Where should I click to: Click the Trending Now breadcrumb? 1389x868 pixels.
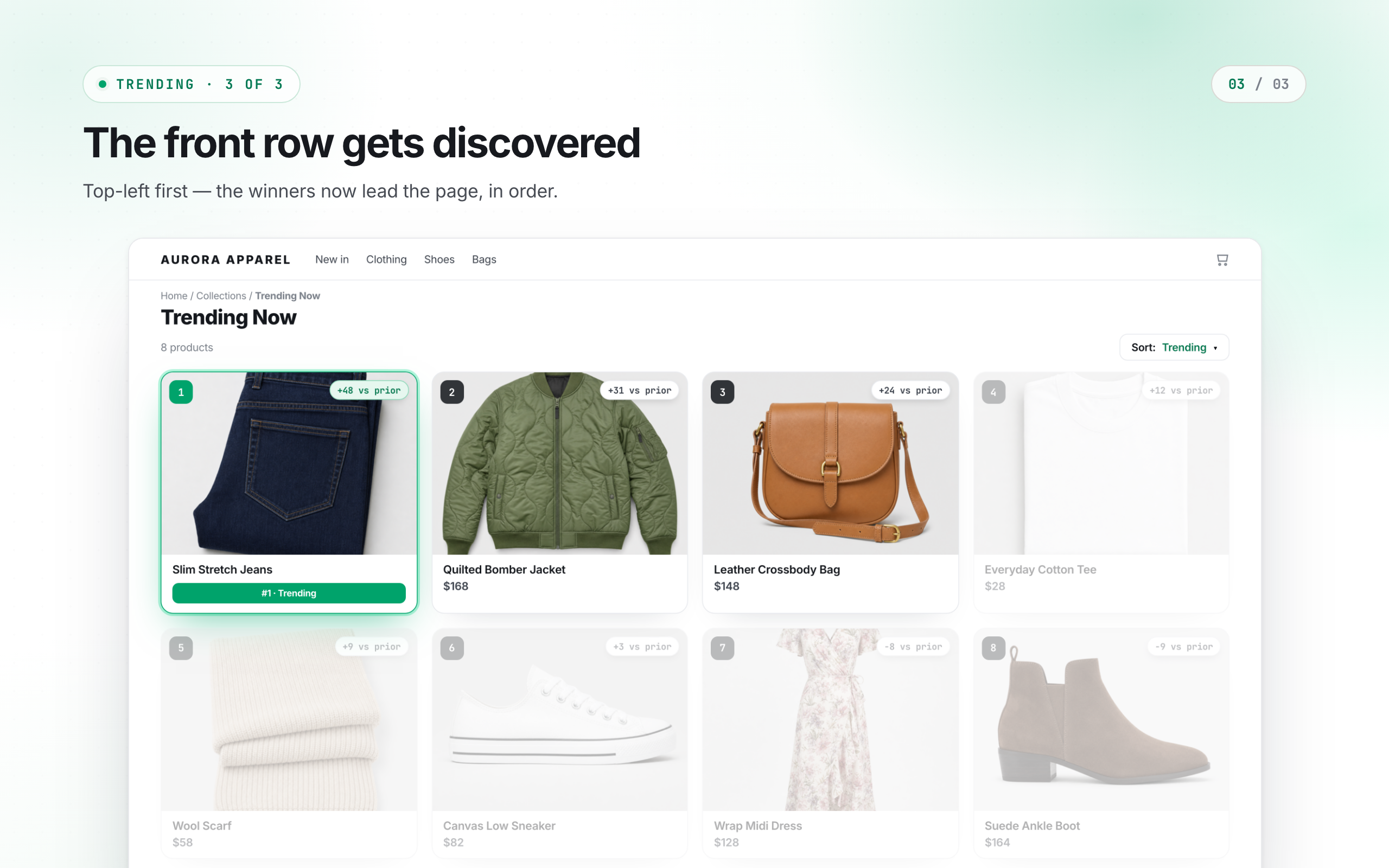click(288, 296)
